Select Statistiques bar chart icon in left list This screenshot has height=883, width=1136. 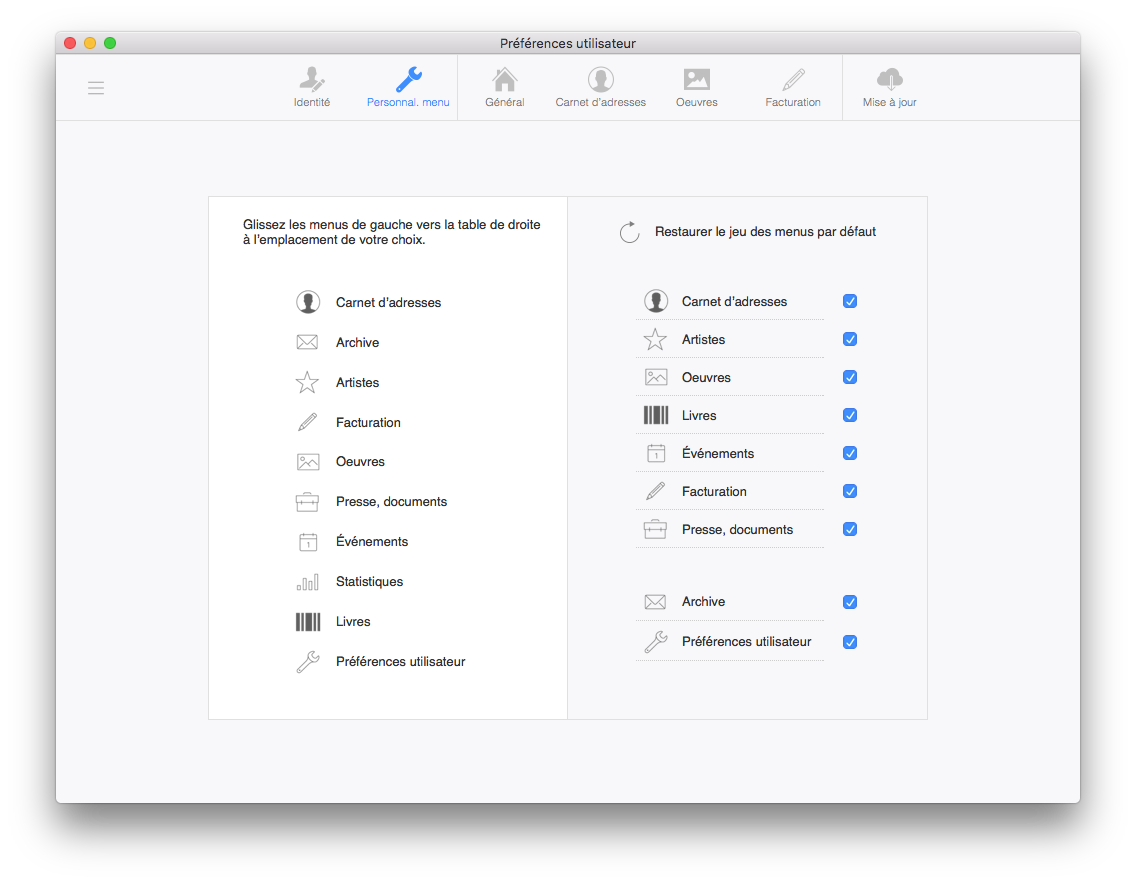(308, 582)
